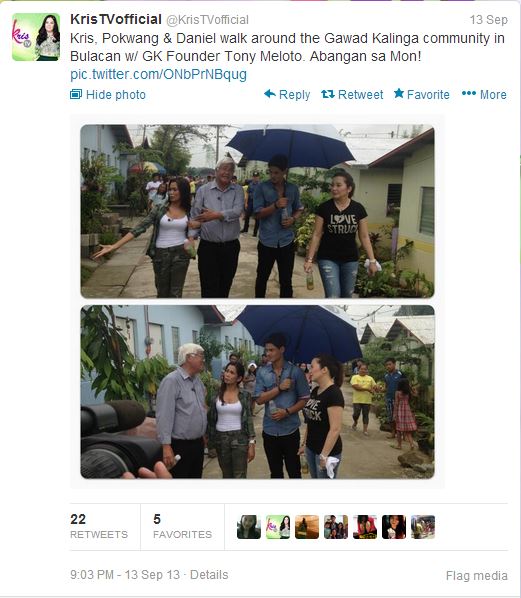Open the pic.twitter.com/ONbPrNBqug link

[158, 74]
